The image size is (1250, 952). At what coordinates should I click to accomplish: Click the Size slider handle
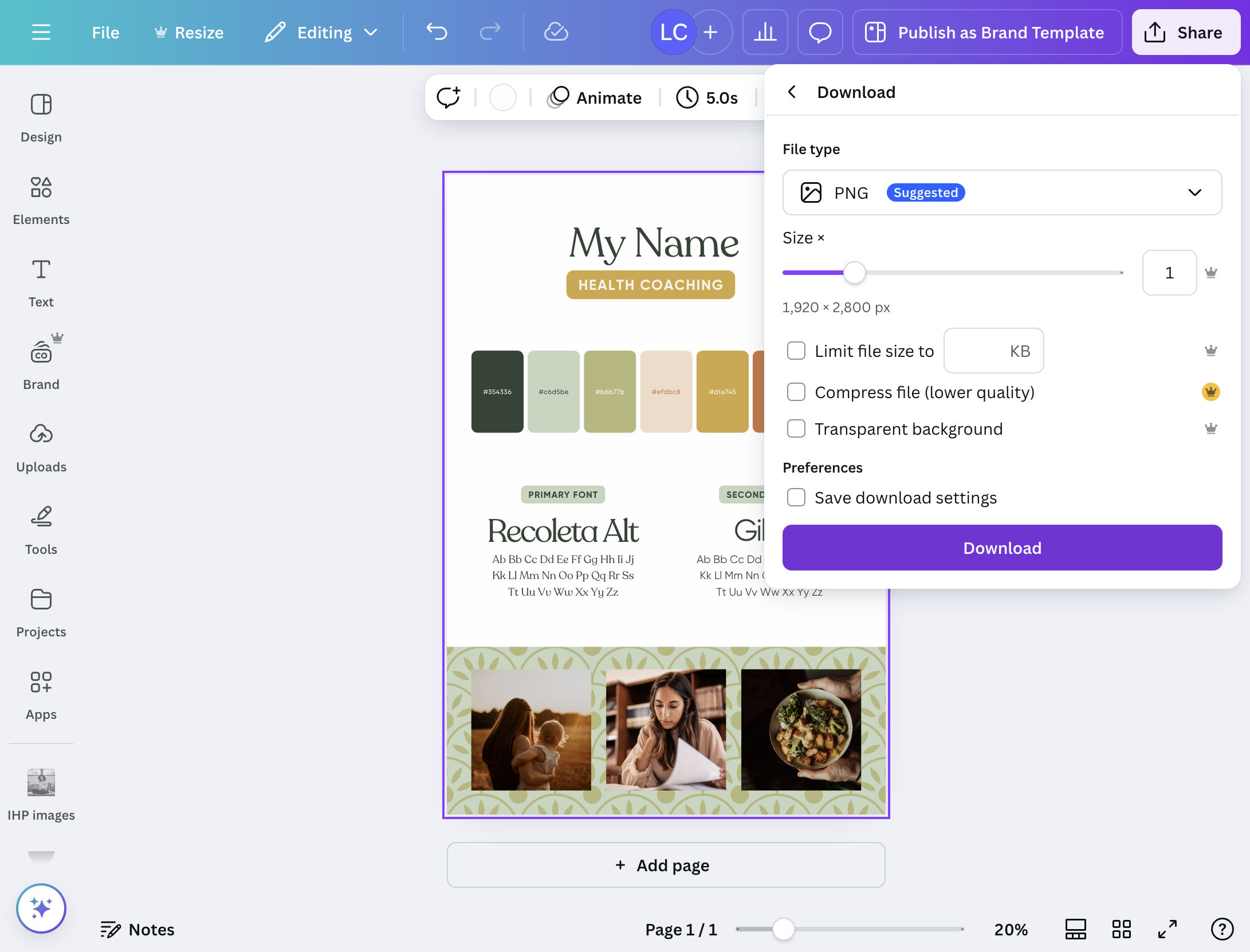(854, 273)
